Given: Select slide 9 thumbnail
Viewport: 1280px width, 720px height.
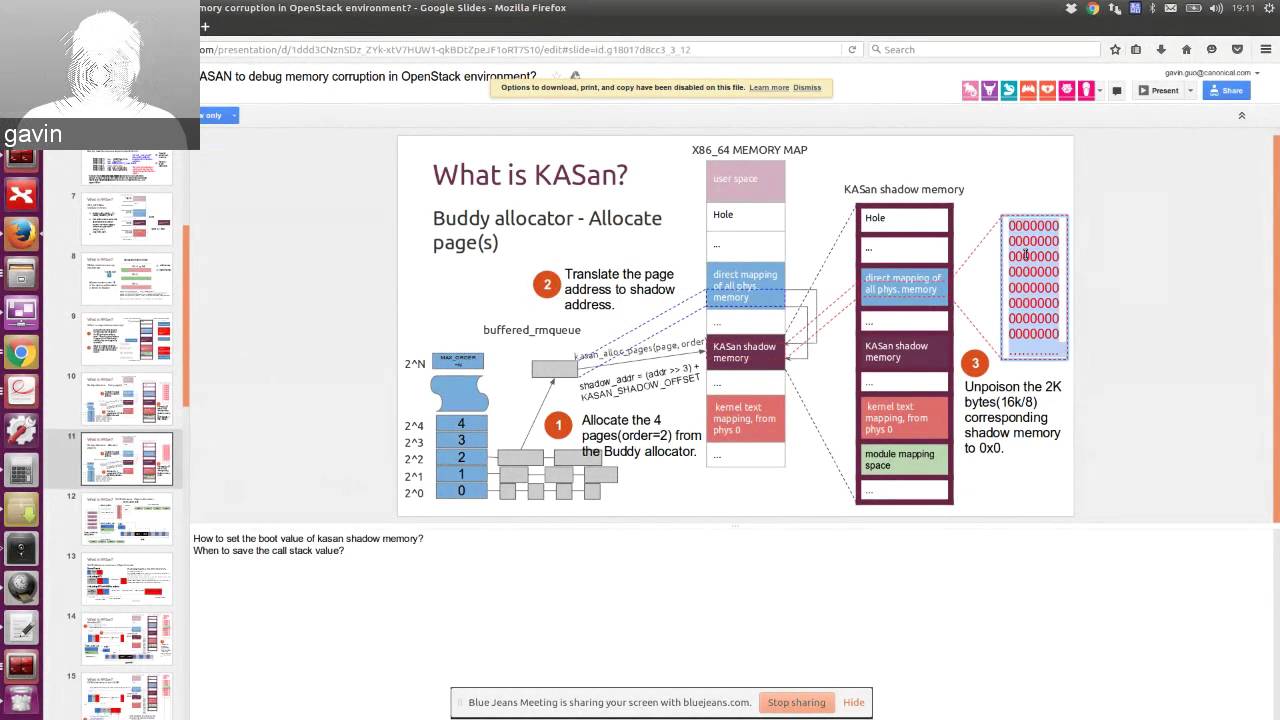Looking at the screenshot, I should point(127,338).
